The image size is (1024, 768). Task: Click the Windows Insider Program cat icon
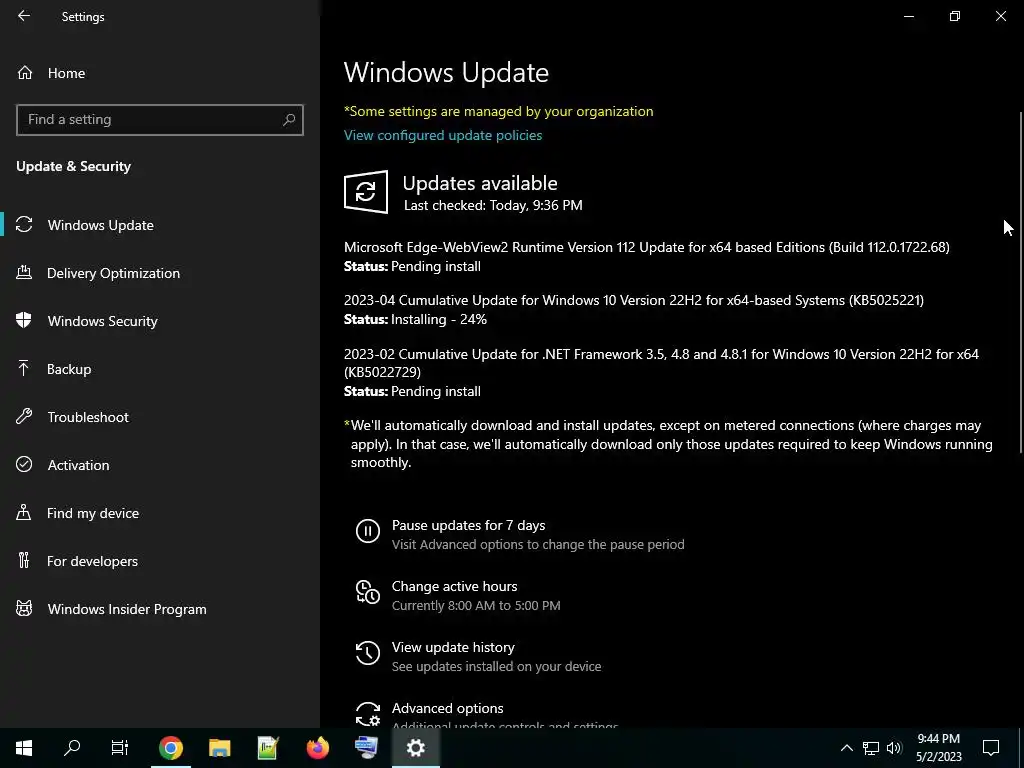point(24,609)
